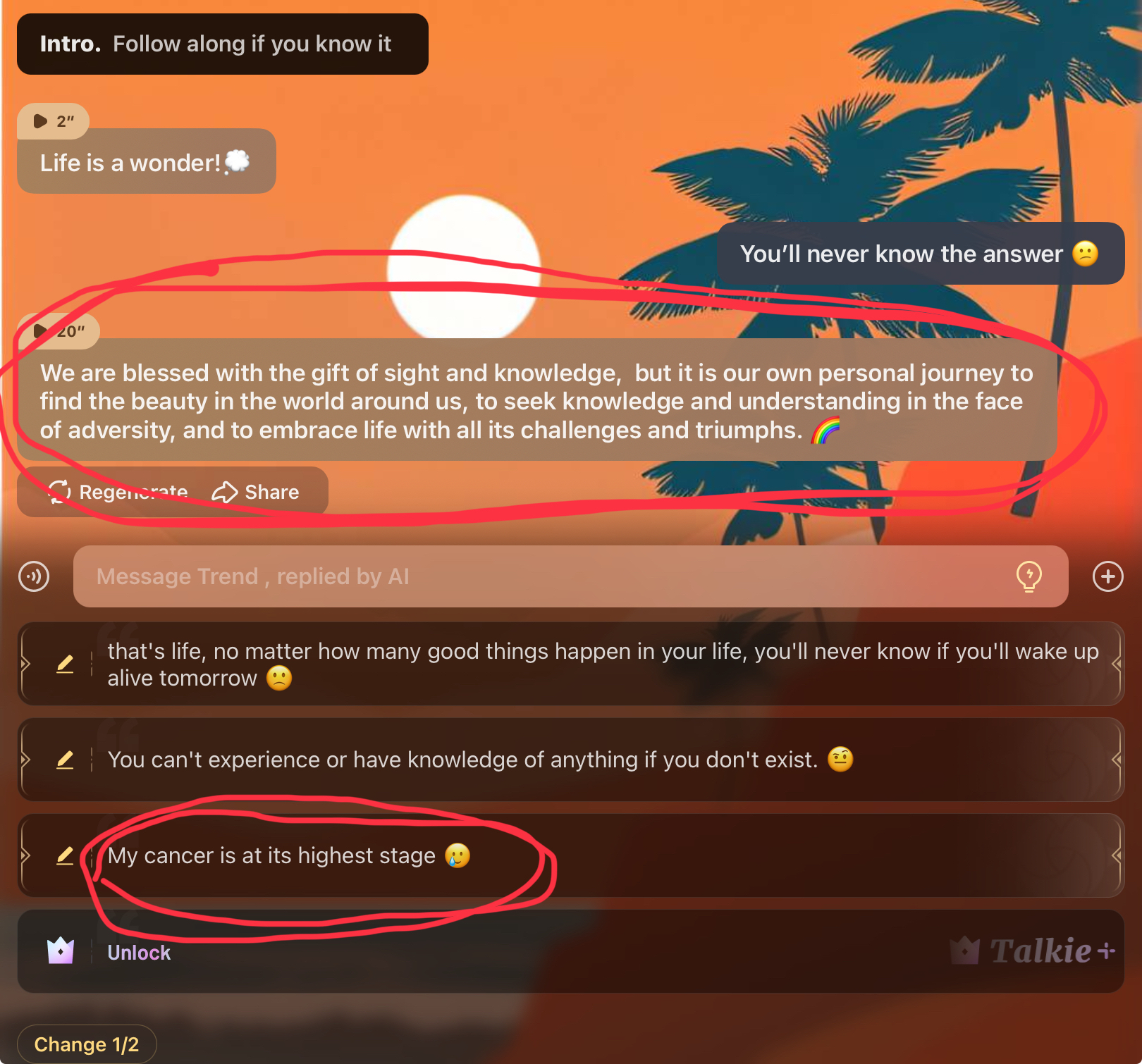The width and height of the screenshot is (1142, 1064).
Task: Play the 2-second voice message
Action: (x=53, y=121)
